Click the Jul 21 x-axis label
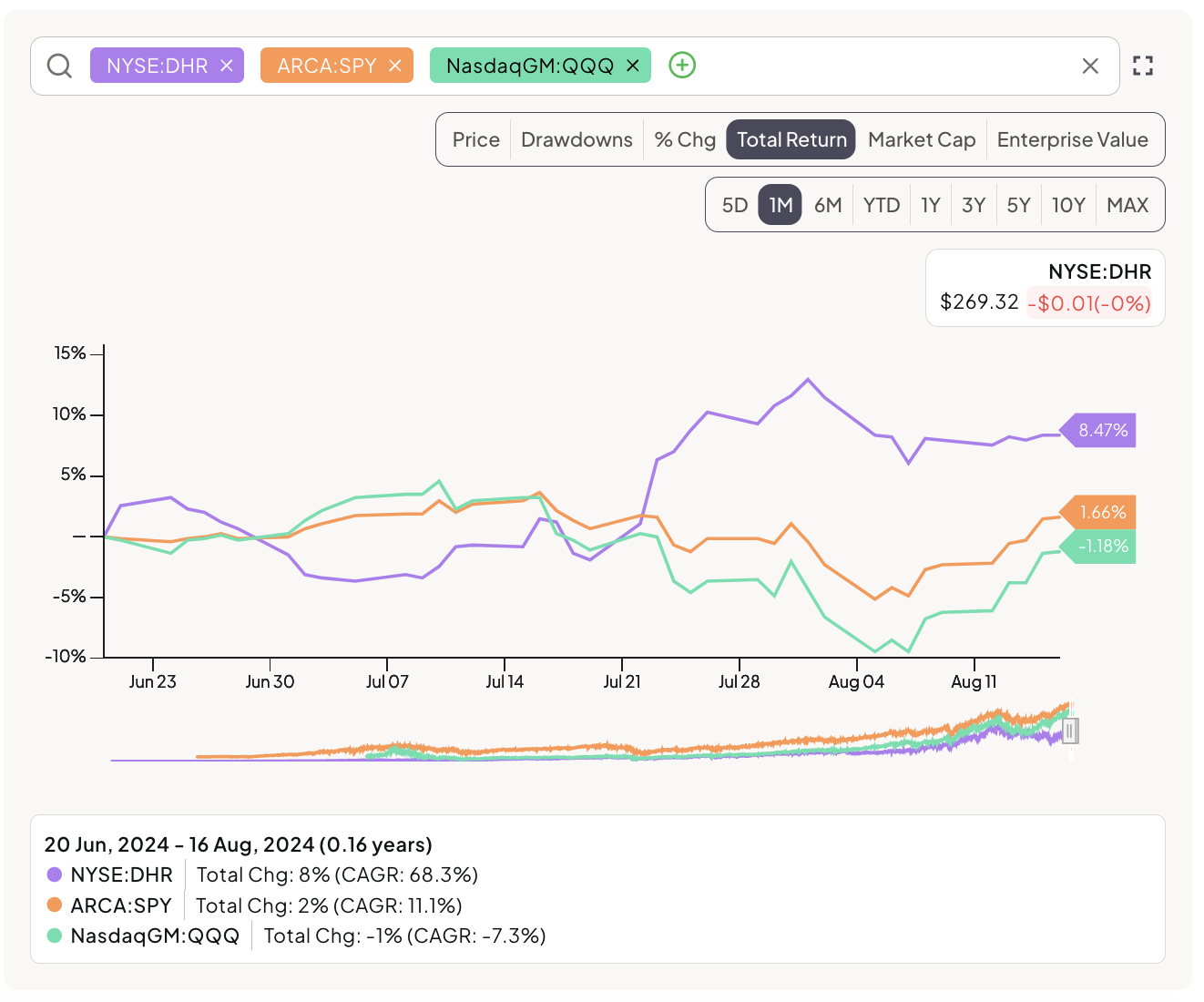This screenshot has width=1204, height=1002. click(622, 681)
